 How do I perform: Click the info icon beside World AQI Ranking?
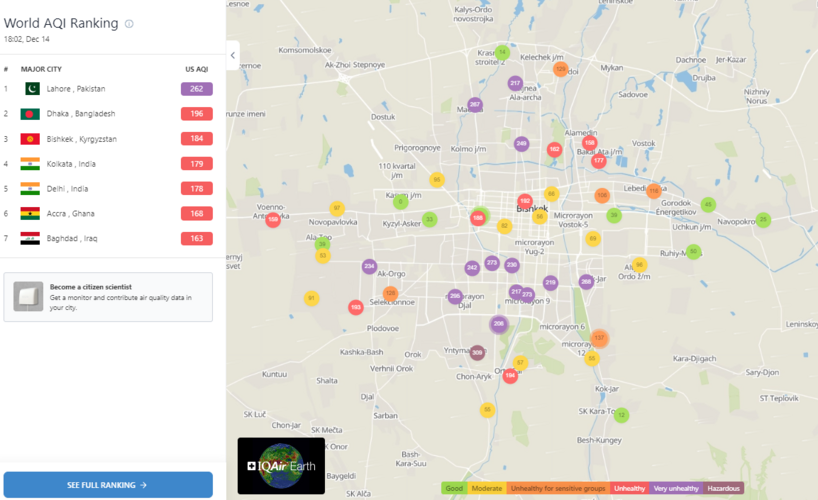129,24
